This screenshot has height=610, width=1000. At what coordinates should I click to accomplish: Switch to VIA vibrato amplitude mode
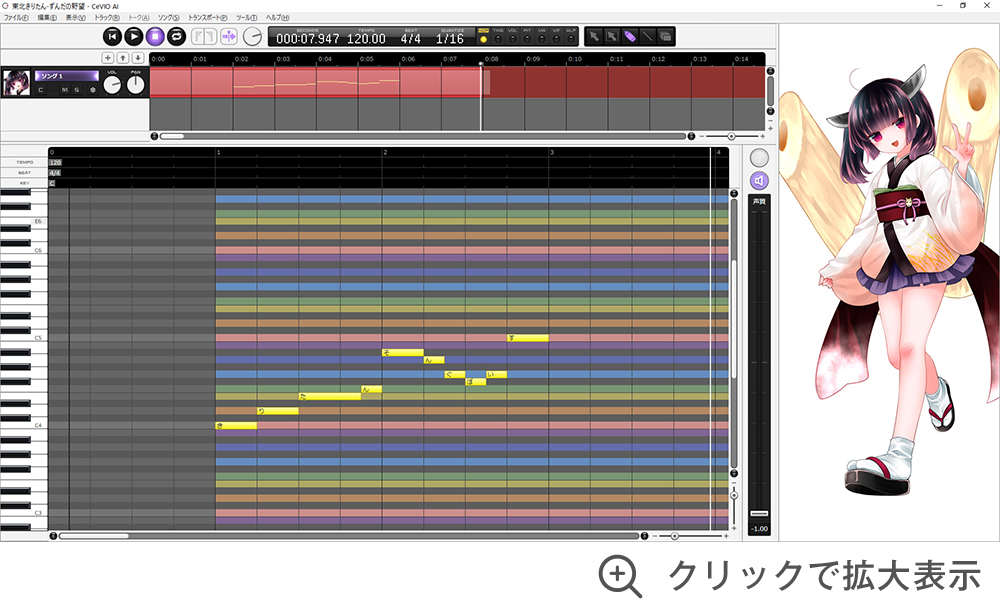pos(542,36)
